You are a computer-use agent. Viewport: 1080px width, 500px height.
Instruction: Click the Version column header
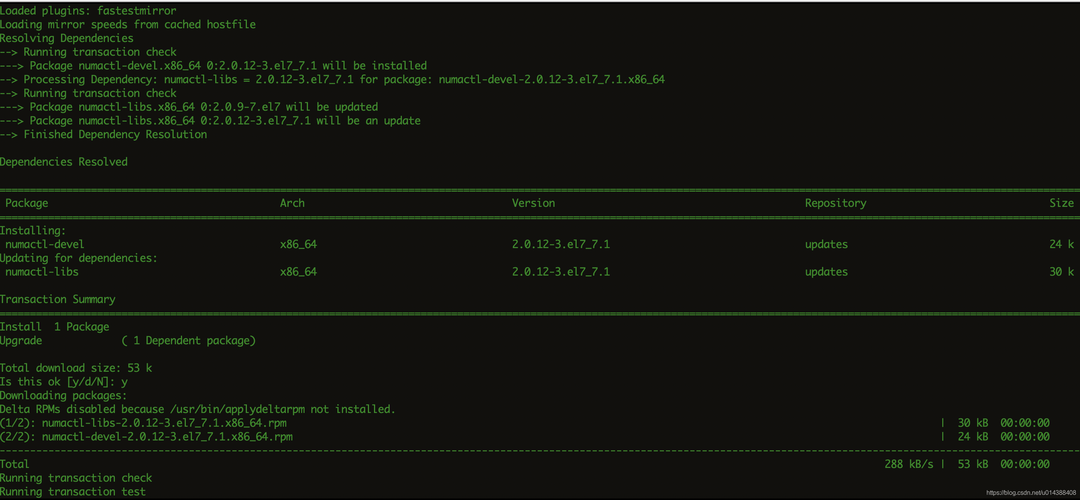pyautogui.click(x=533, y=203)
